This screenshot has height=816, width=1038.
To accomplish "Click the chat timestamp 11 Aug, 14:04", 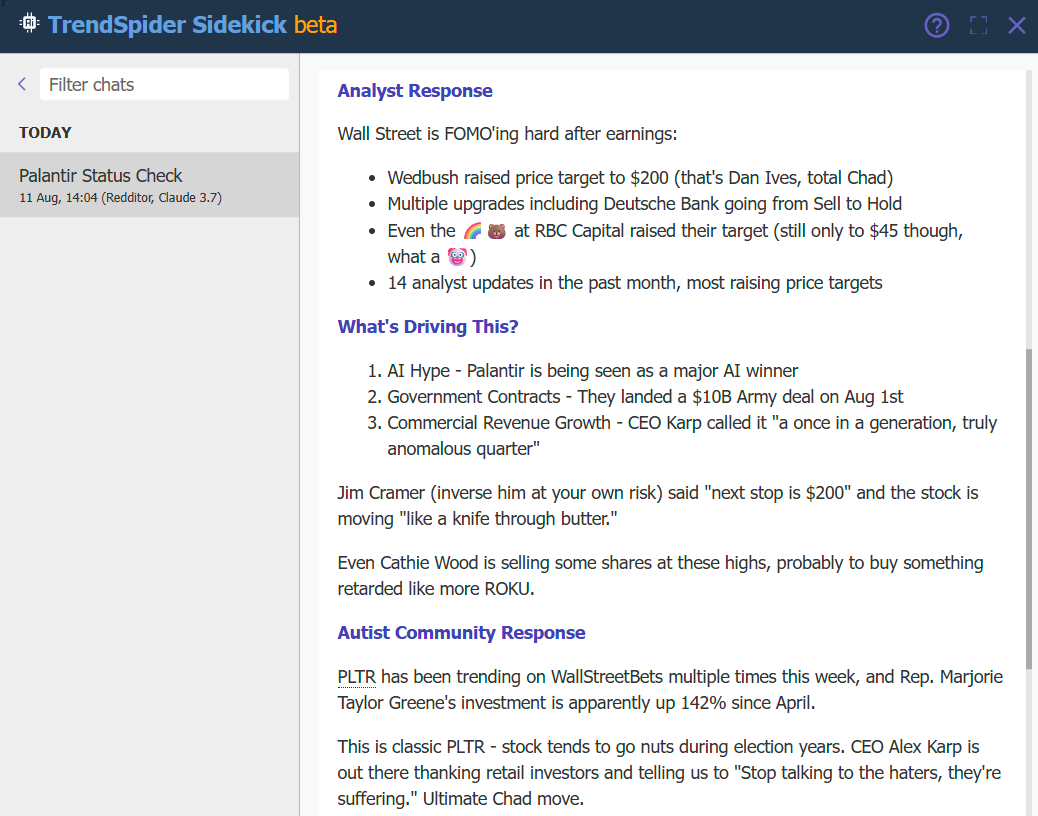I will tap(58, 198).
